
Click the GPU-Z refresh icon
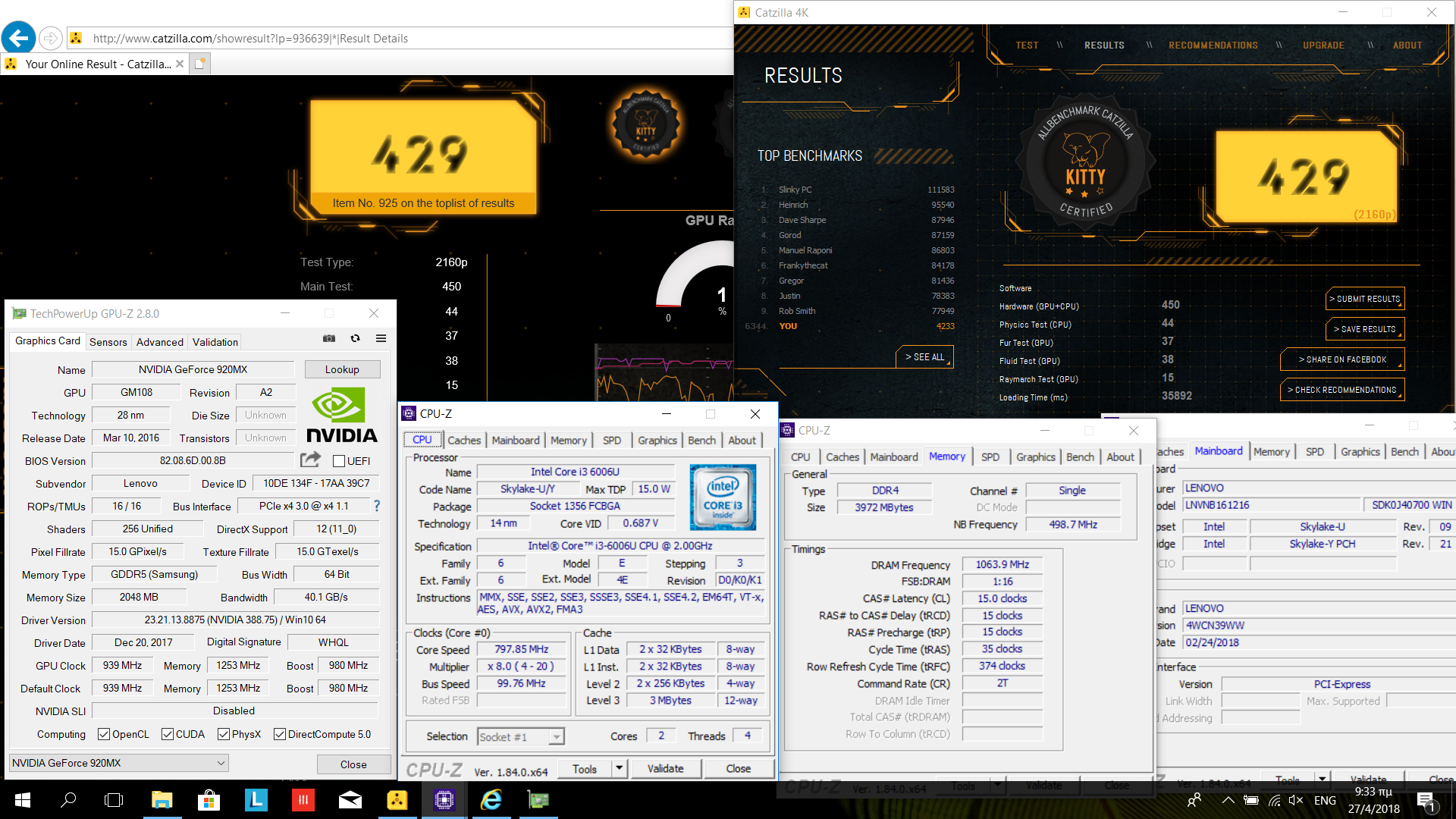(355, 338)
